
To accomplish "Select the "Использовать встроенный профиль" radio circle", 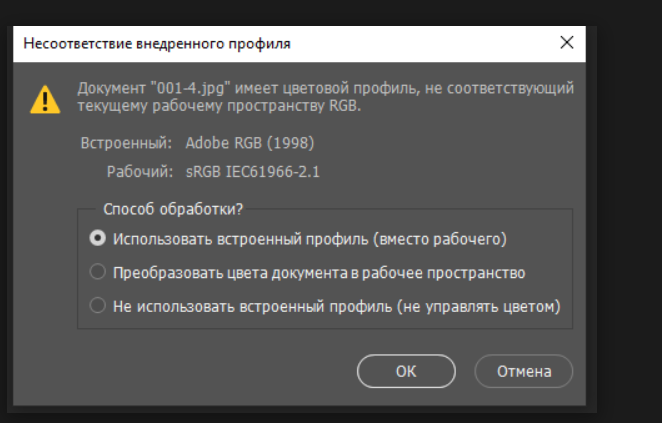I will [97, 239].
